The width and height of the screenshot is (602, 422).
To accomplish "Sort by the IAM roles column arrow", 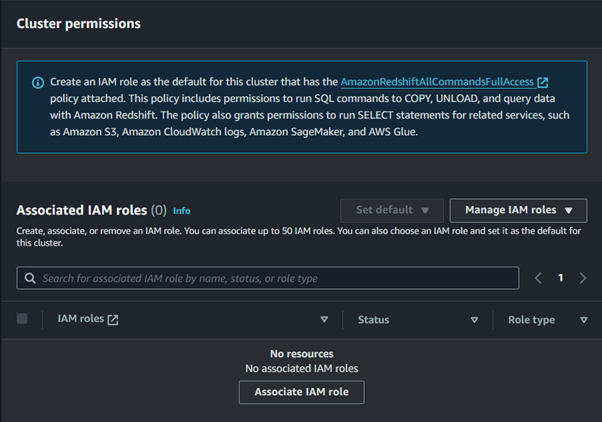I will [324, 319].
